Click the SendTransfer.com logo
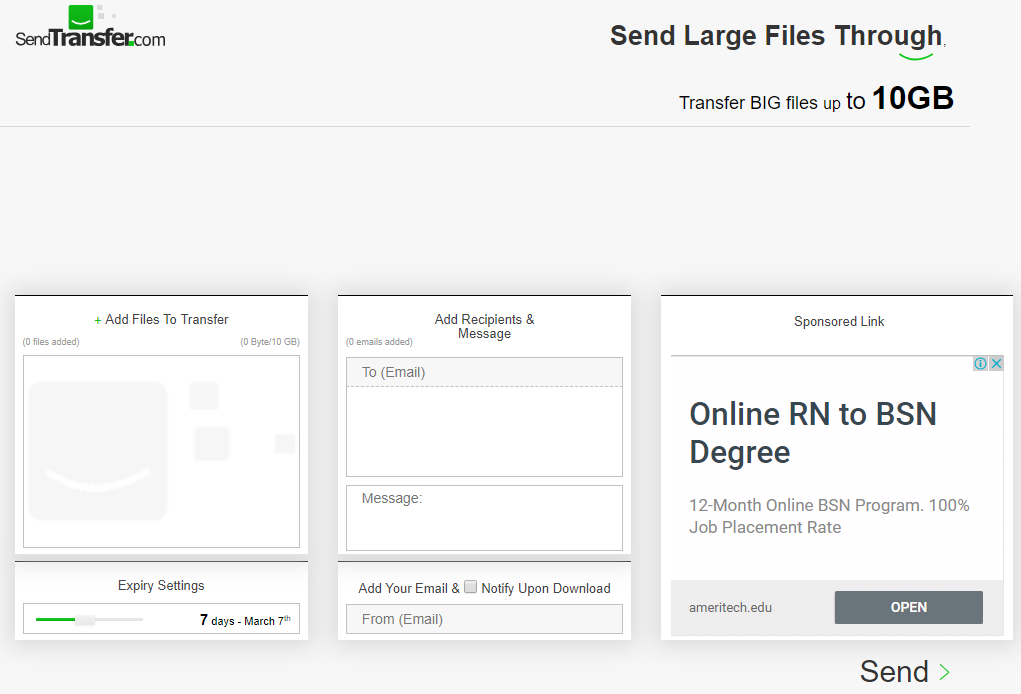This screenshot has width=1021, height=694. (91, 27)
